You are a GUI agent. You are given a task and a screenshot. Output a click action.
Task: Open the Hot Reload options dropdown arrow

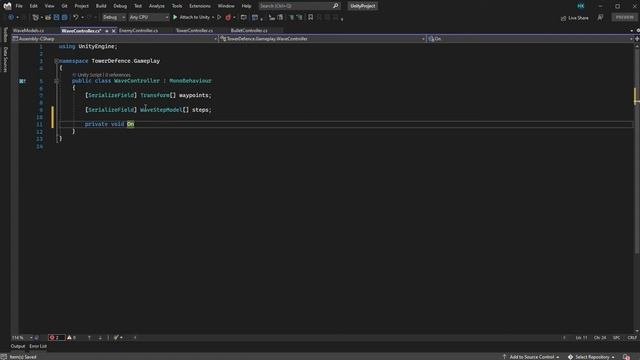point(234,18)
